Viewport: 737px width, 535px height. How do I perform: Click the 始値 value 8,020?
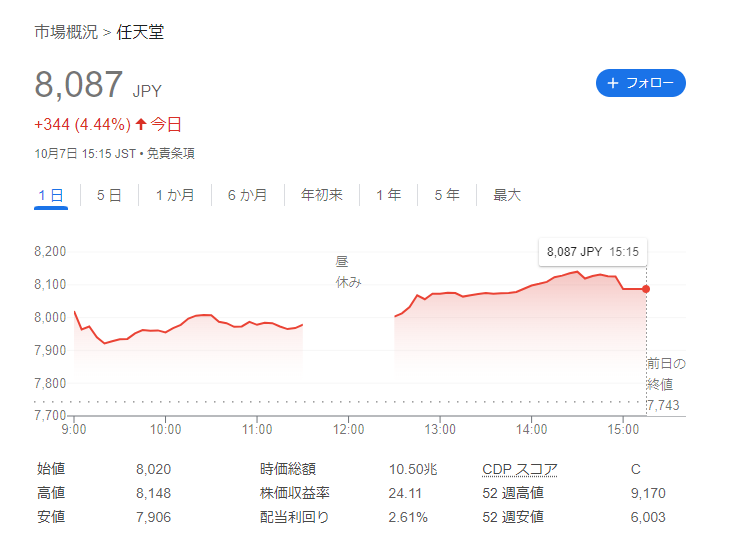(153, 469)
